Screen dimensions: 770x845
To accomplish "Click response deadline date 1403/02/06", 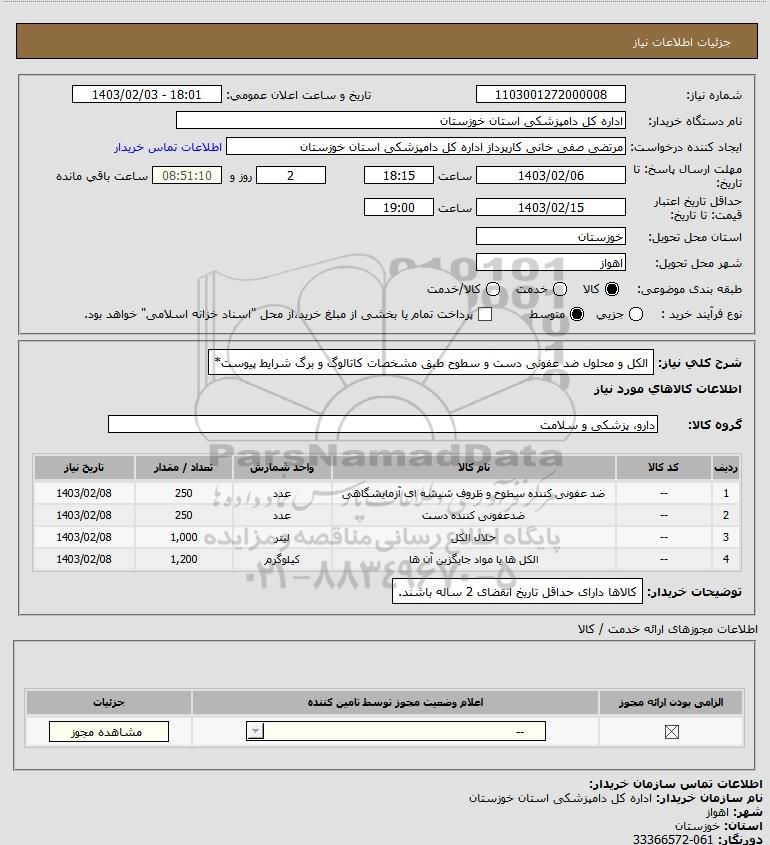I will 551,176.
